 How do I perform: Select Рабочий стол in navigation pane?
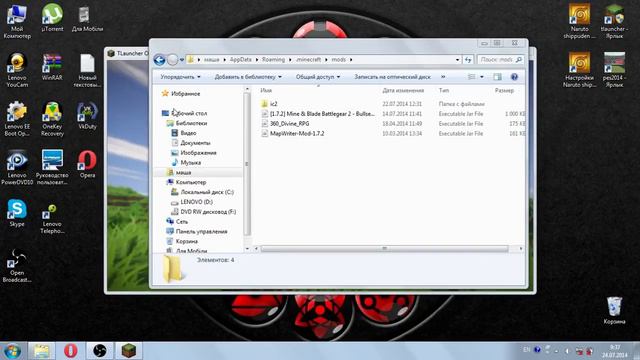(184, 113)
